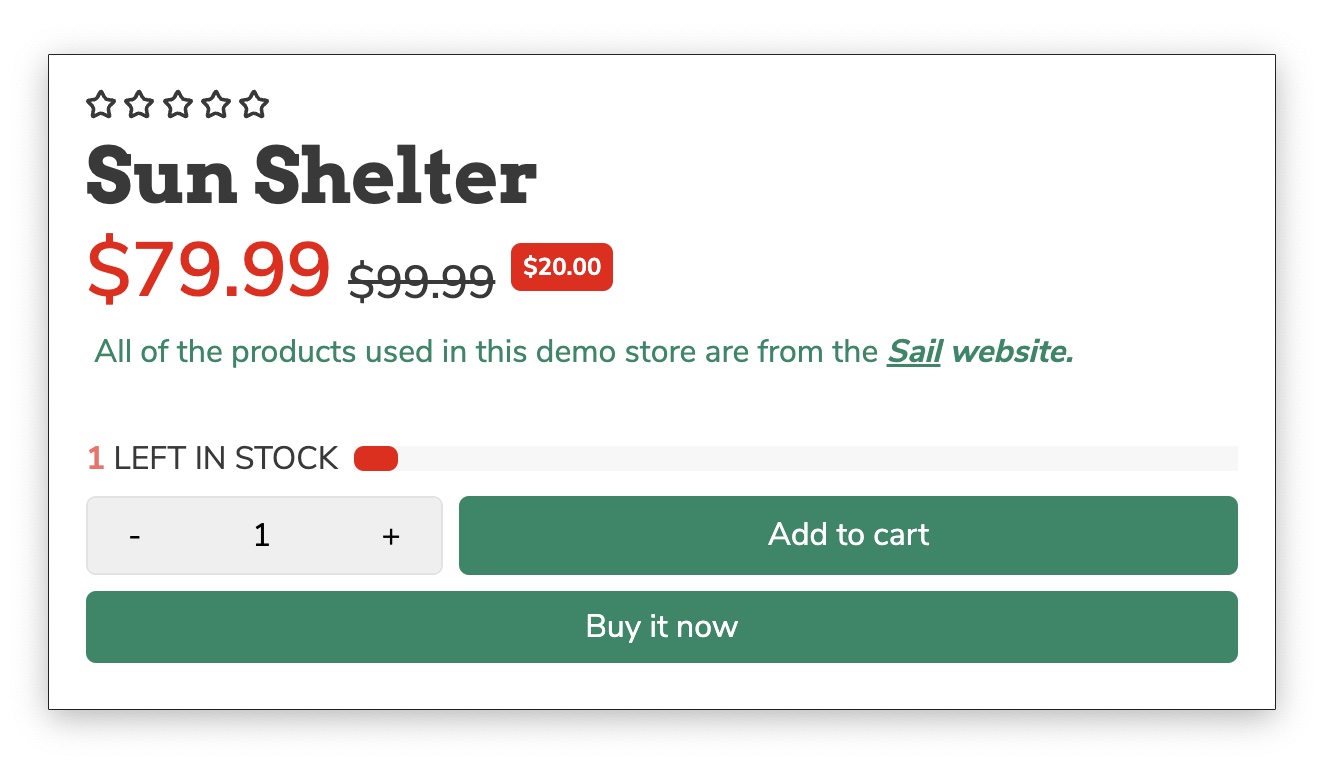
Task: Click the first rating star
Action: (101, 105)
